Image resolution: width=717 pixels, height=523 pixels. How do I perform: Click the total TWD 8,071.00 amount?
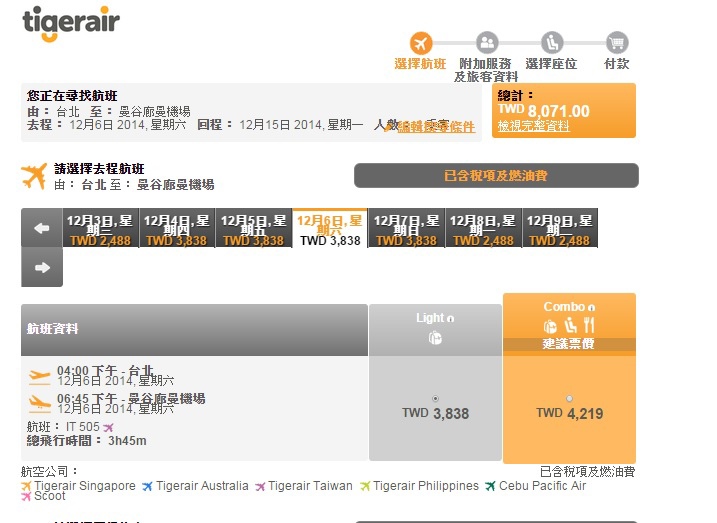click(544, 111)
